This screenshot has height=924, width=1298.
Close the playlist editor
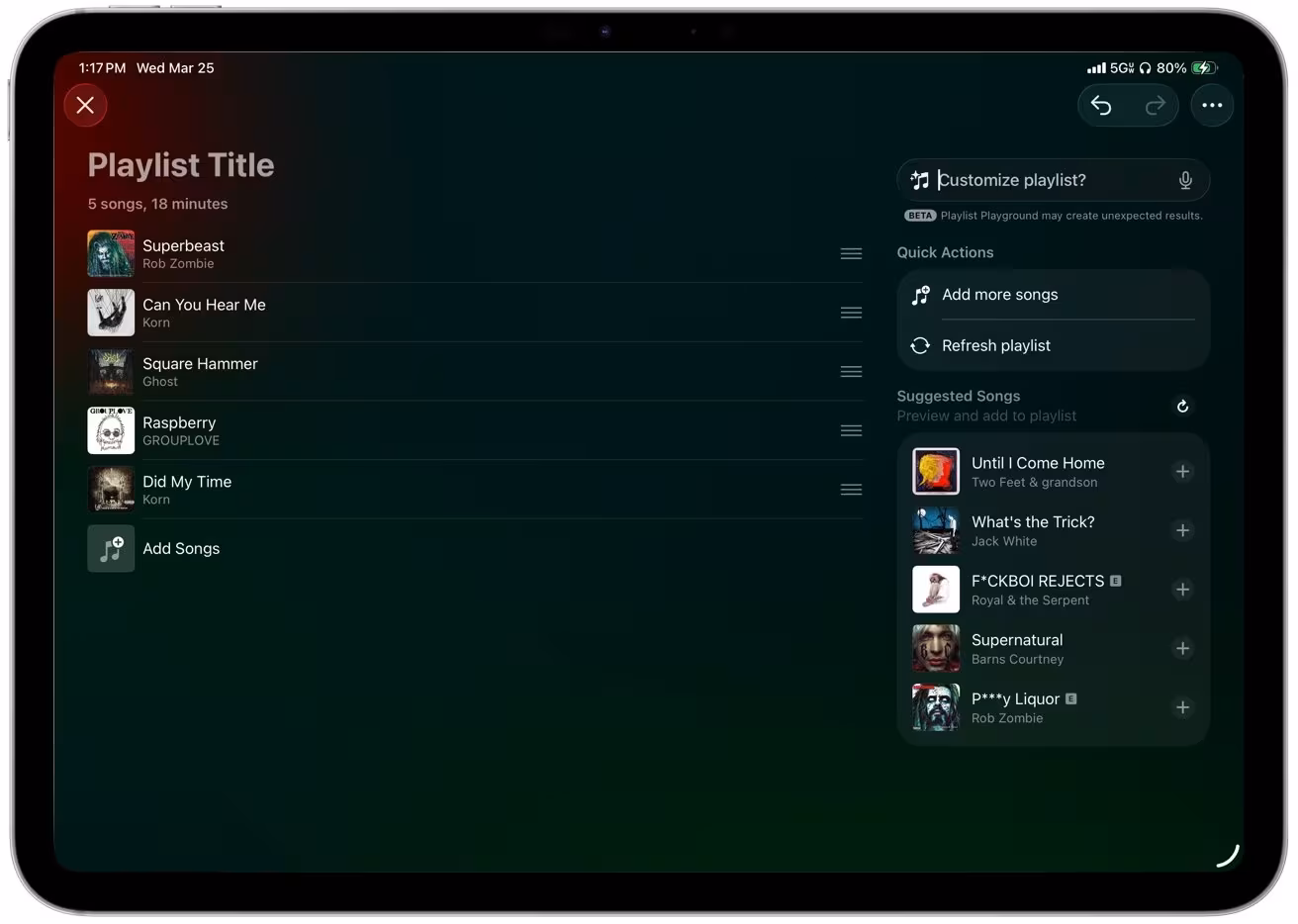point(85,105)
